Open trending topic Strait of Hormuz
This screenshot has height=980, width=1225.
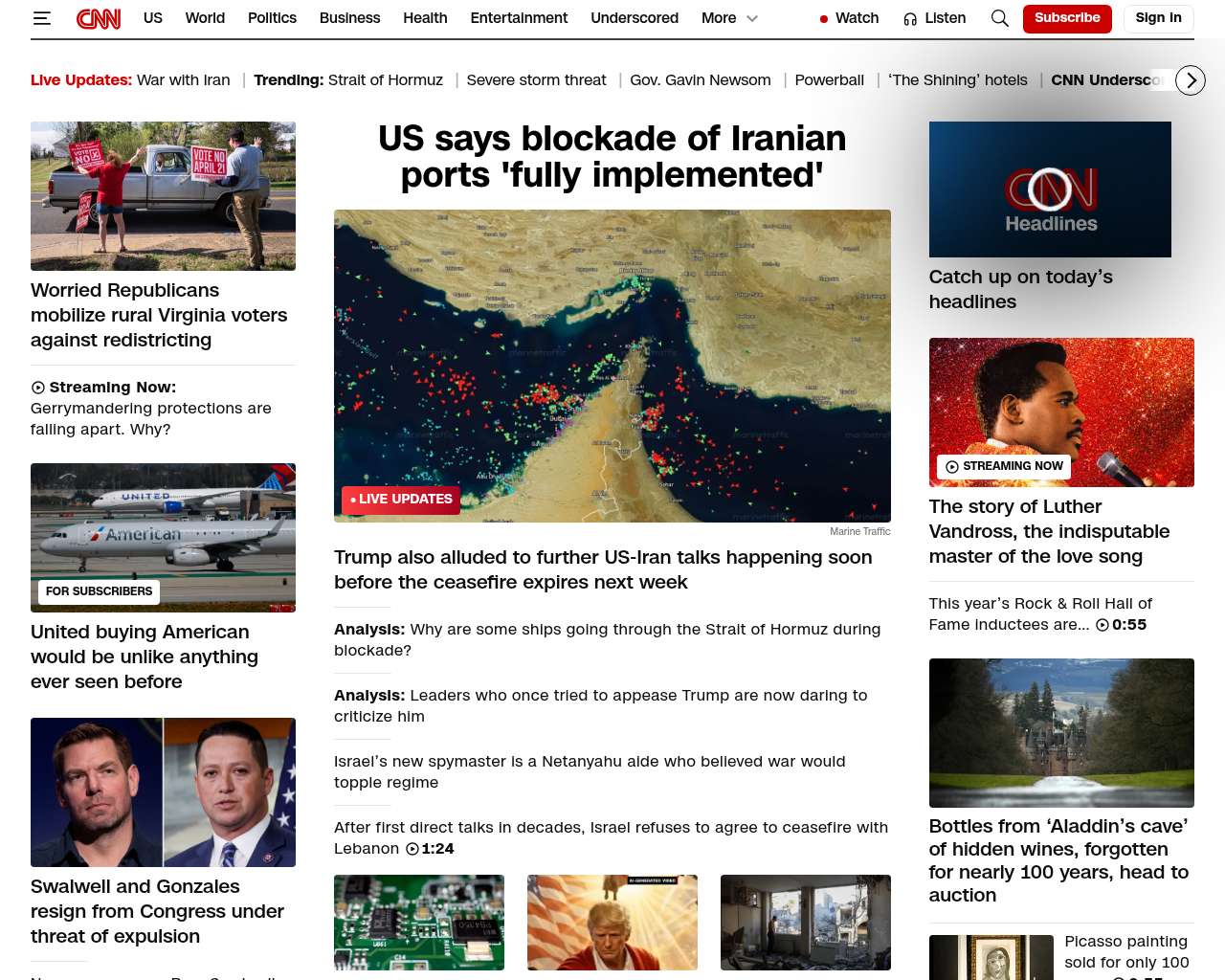click(386, 80)
